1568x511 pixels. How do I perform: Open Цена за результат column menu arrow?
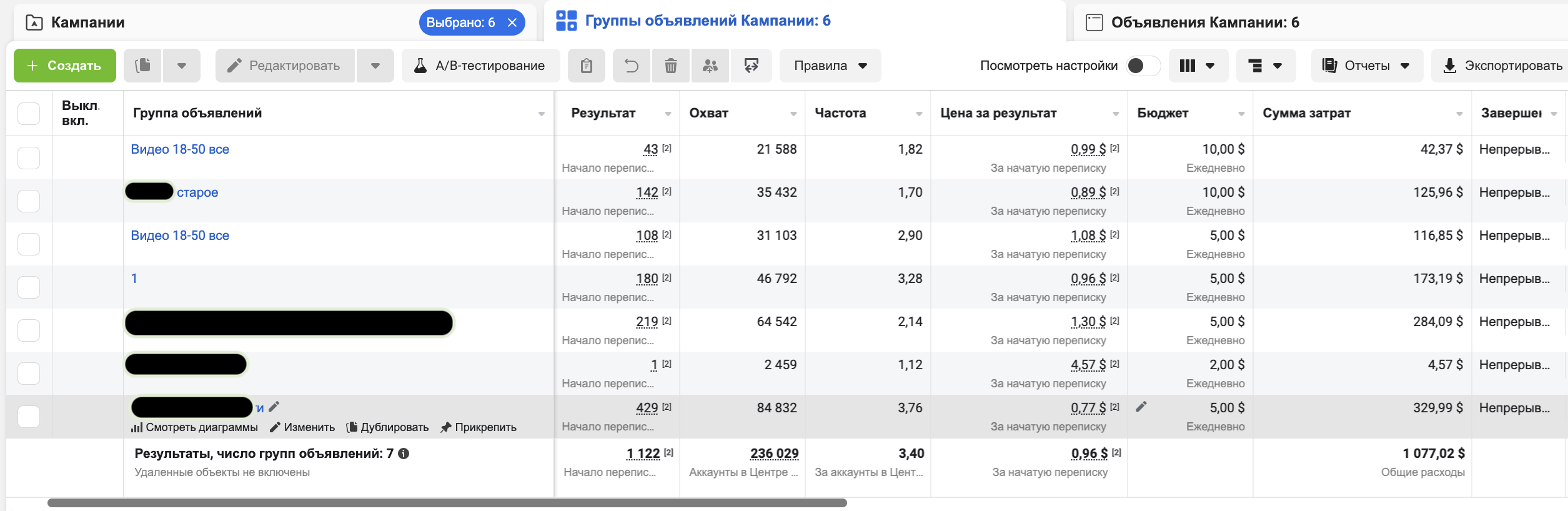(1116, 114)
